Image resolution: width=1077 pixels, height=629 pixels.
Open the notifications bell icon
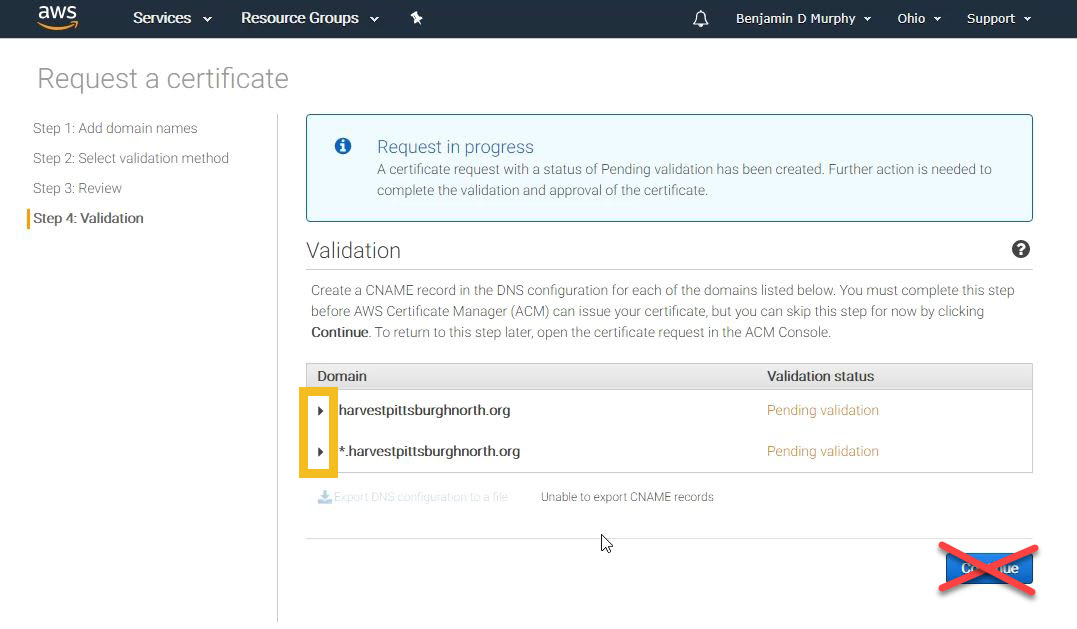(700, 19)
